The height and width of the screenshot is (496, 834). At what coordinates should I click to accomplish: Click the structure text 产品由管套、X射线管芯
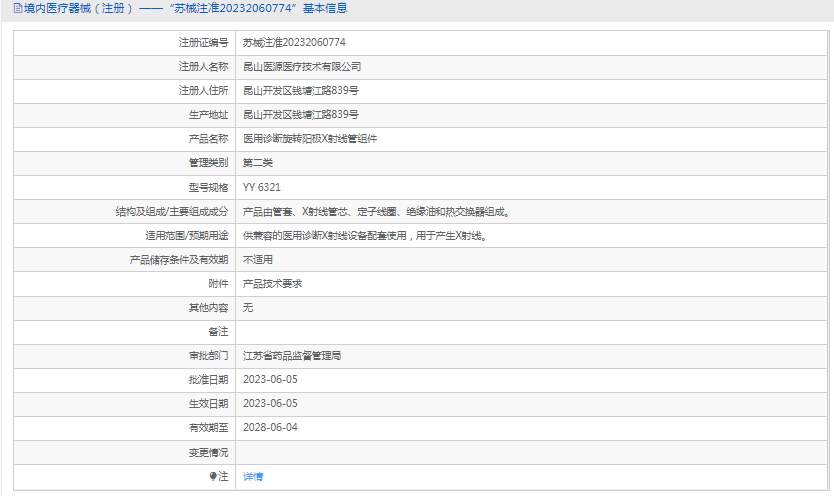[x=295, y=212]
